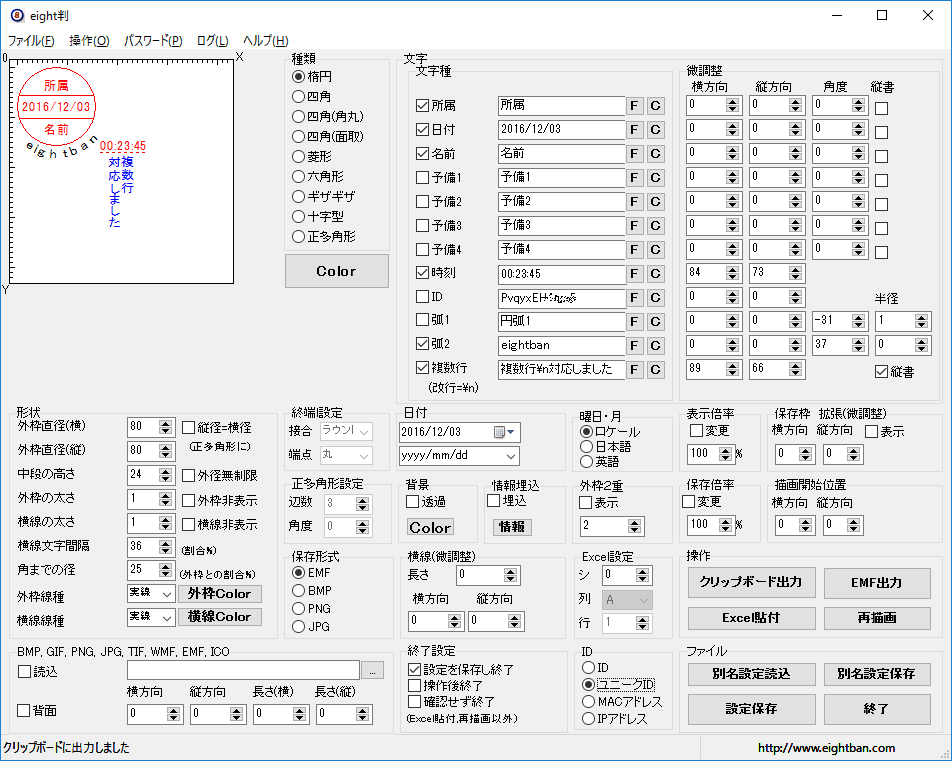Click the stamp preview image
Image resolution: width=952 pixels, height=761 pixels.
121,172
